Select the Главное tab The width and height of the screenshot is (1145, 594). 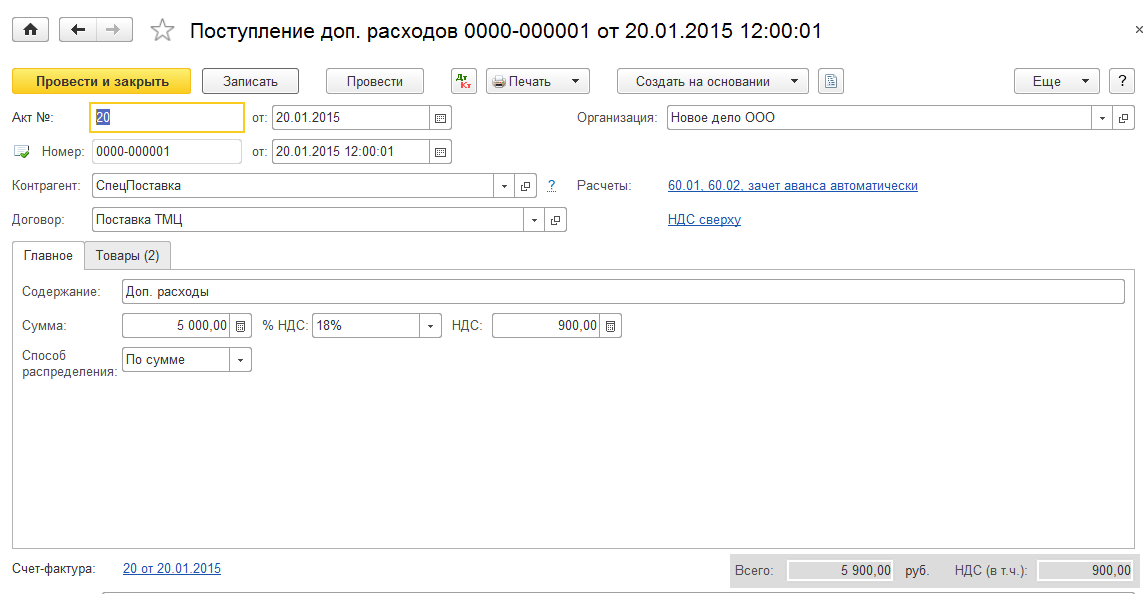tap(48, 256)
